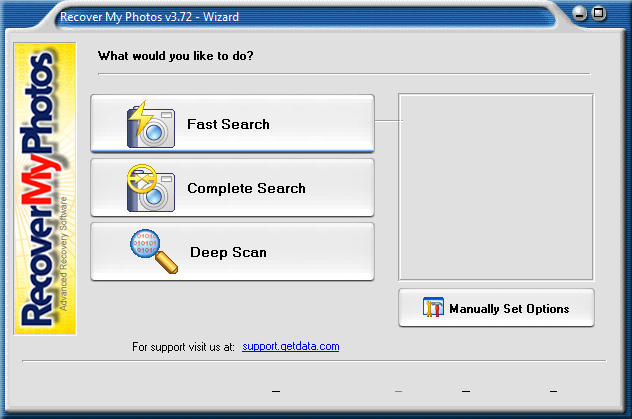
Task: Click the "Recover My Photos v3.72 - Wizard" title
Action: (150, 17)
